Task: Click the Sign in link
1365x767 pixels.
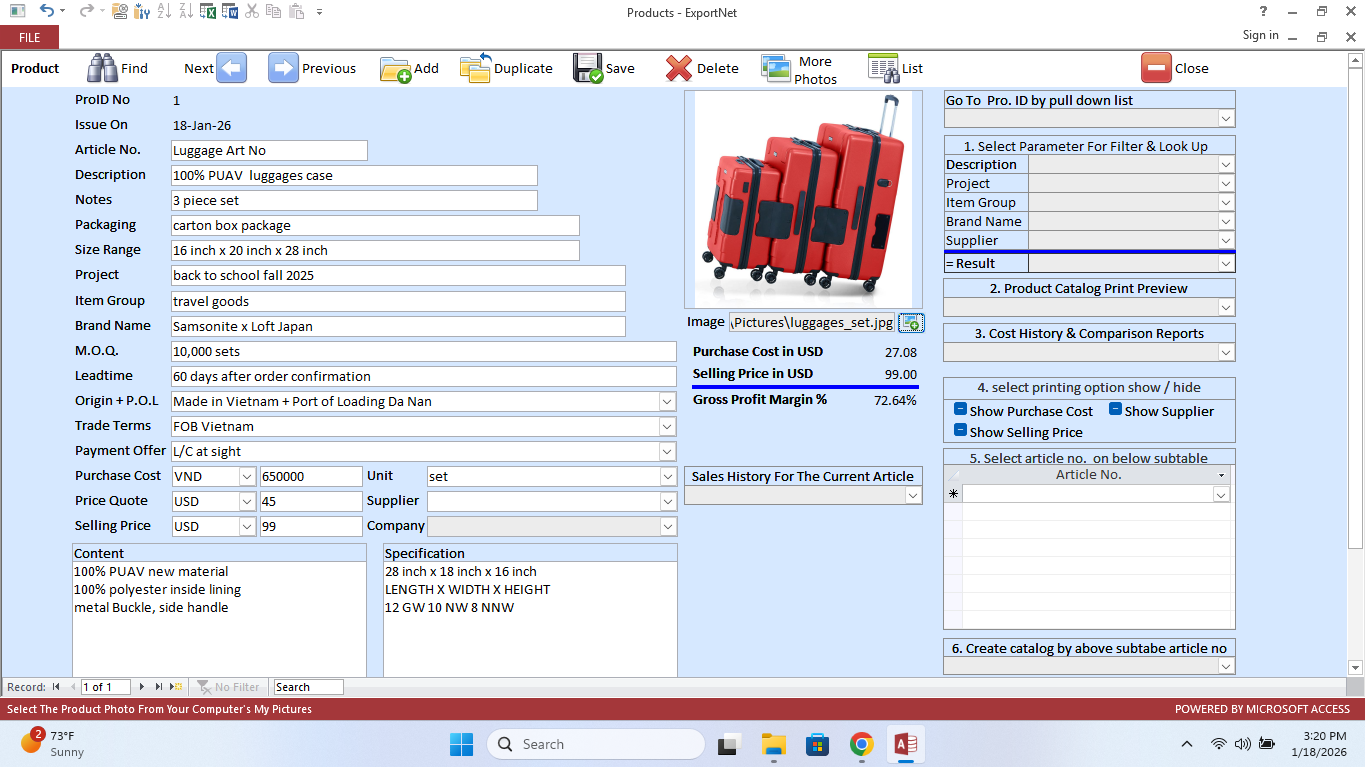Action: 1260,35
